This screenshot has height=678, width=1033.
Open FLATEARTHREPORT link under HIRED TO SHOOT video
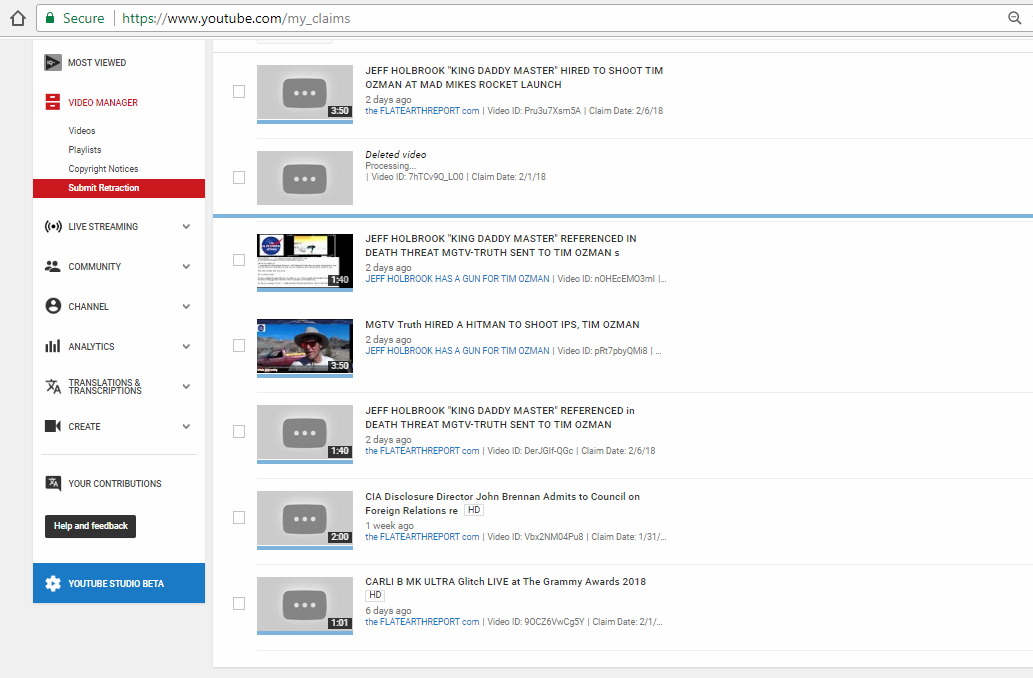422,111
